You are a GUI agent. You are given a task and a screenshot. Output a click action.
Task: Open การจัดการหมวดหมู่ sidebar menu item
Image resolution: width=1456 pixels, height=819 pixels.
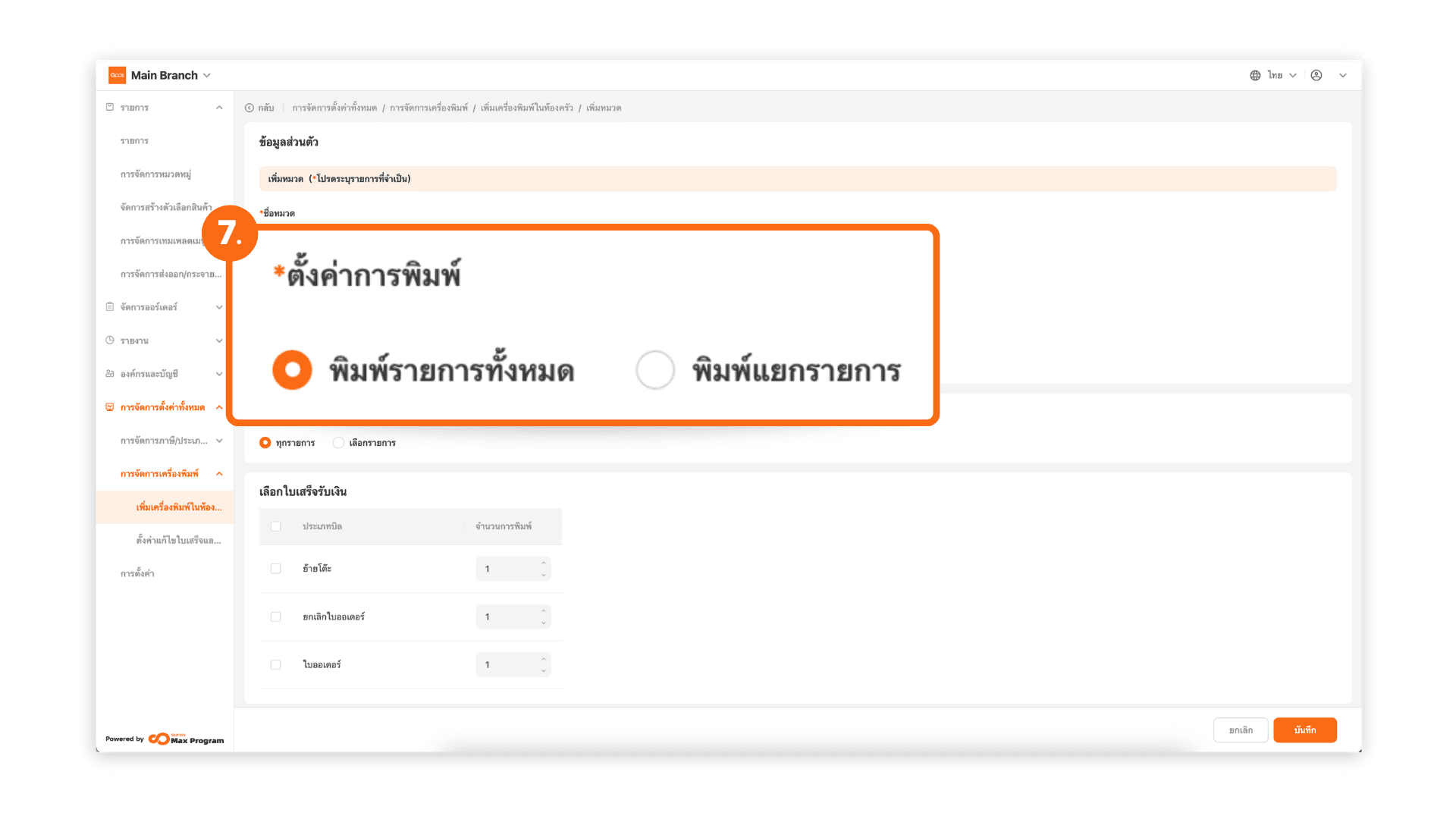155,174
